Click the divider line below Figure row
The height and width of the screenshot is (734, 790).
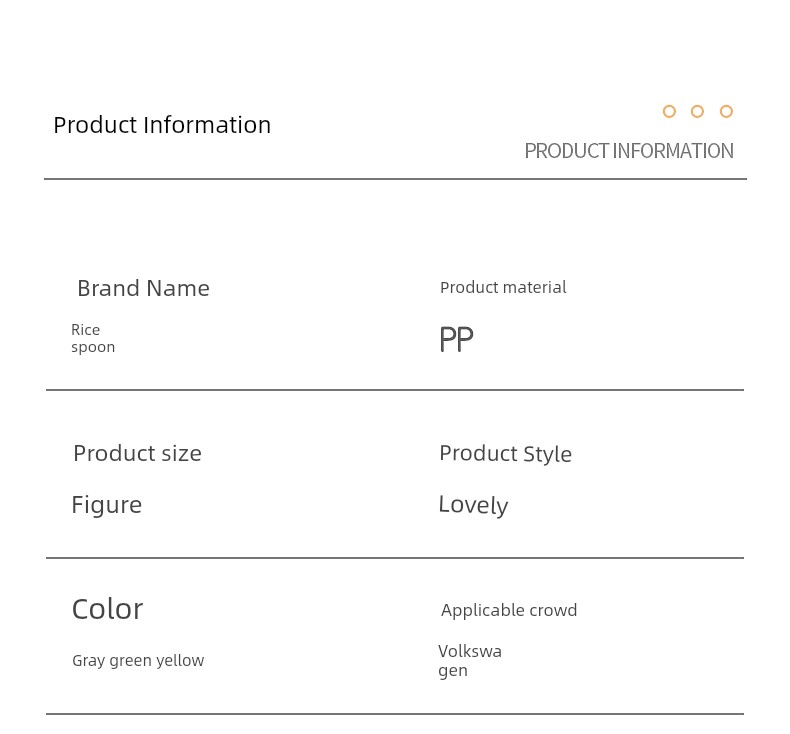395,558
